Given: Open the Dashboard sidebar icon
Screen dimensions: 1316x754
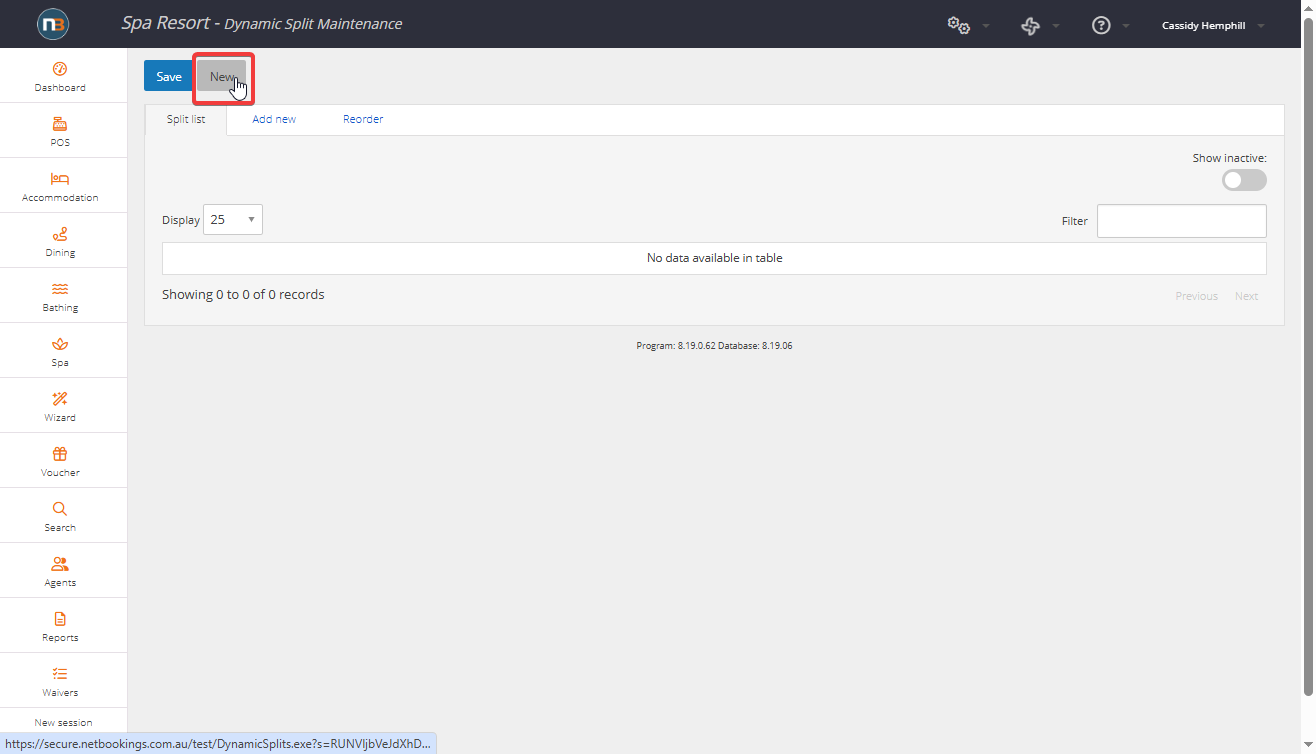Looking at the screenshot, I should click(x=60, y=69).
